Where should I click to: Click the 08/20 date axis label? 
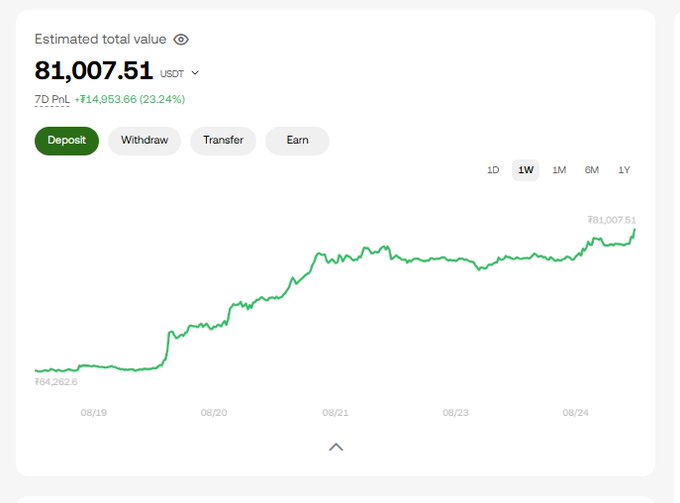(x=214, y=413)
